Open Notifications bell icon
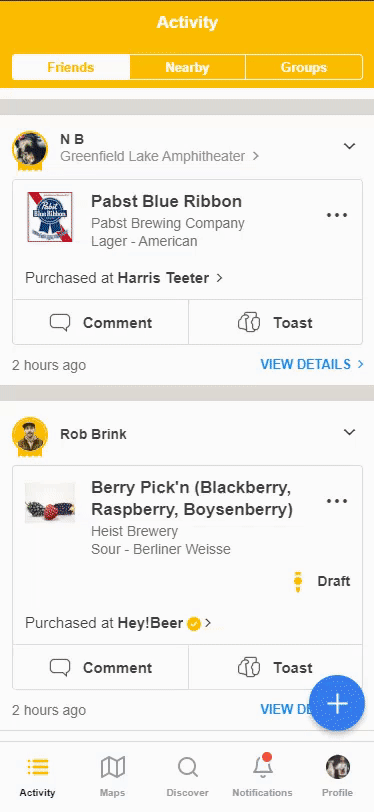The image size is (374, 812). click(x=263, y=765)
